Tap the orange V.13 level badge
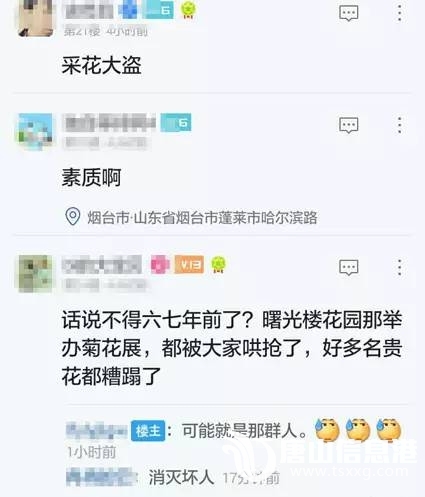This screenshot has height=497, width=425. tap(189, 265)
